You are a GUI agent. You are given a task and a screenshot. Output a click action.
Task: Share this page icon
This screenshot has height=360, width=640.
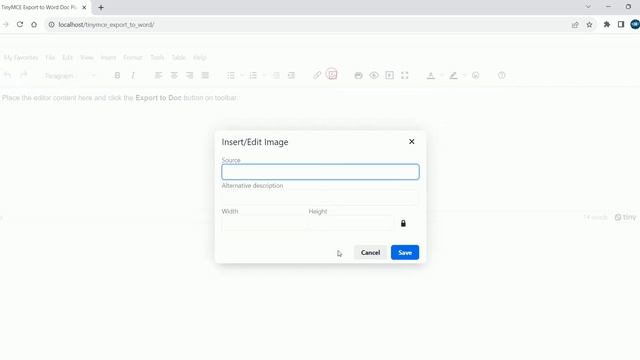(575, 24)
